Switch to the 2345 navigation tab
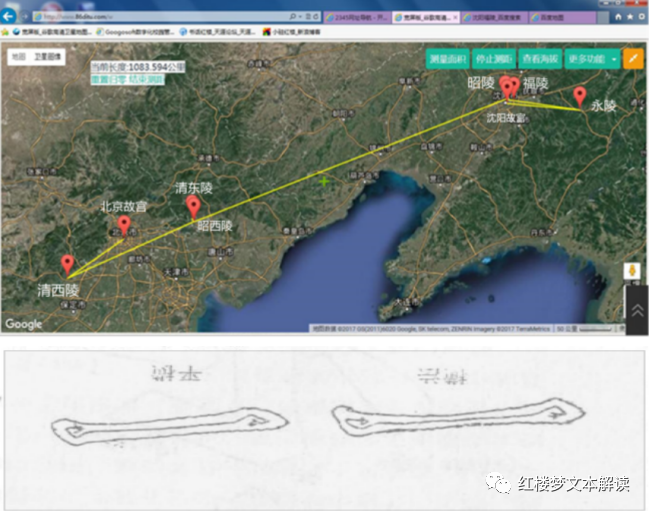Viewport: 650px width, 512px height. (x=357, y=17)
